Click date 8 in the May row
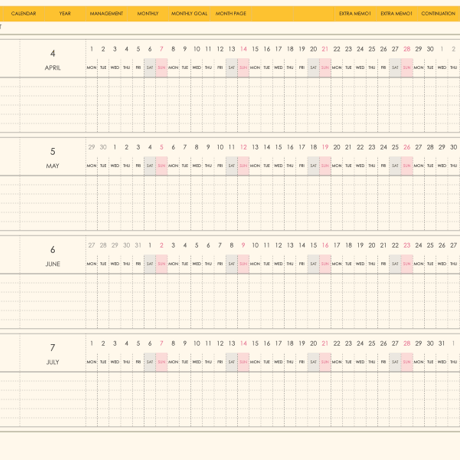The image size is (460, 460). tap(196, 147)
